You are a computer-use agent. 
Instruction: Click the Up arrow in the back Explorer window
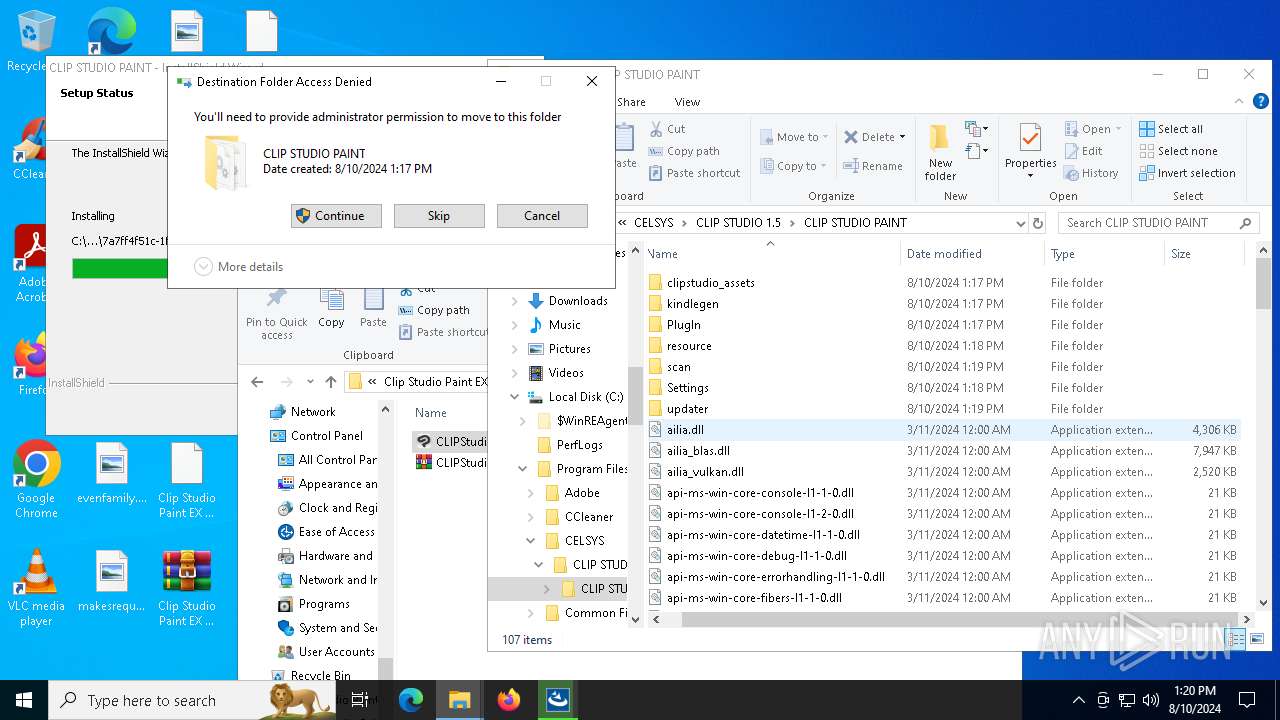[331, 382]
